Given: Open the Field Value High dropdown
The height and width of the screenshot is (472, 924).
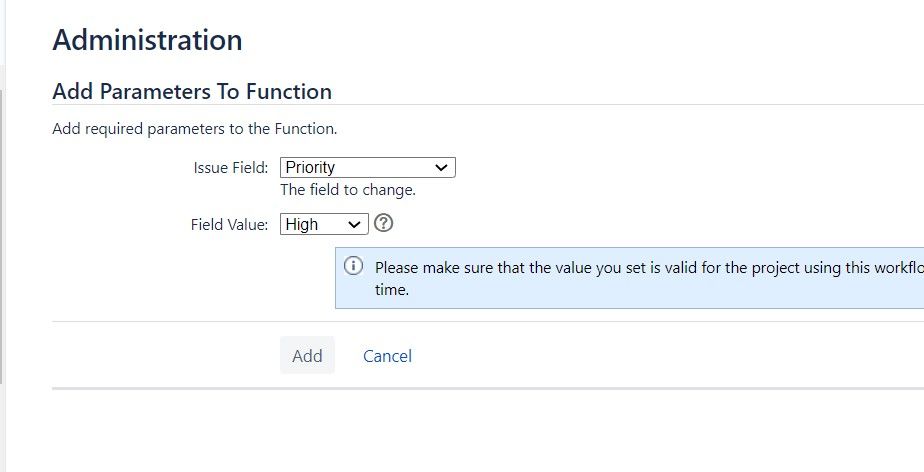Looking at the screenshot, I should coord(324,224).
